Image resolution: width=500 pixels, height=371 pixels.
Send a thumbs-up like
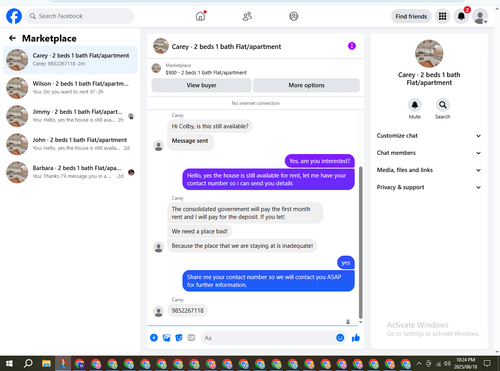(356, 338)
